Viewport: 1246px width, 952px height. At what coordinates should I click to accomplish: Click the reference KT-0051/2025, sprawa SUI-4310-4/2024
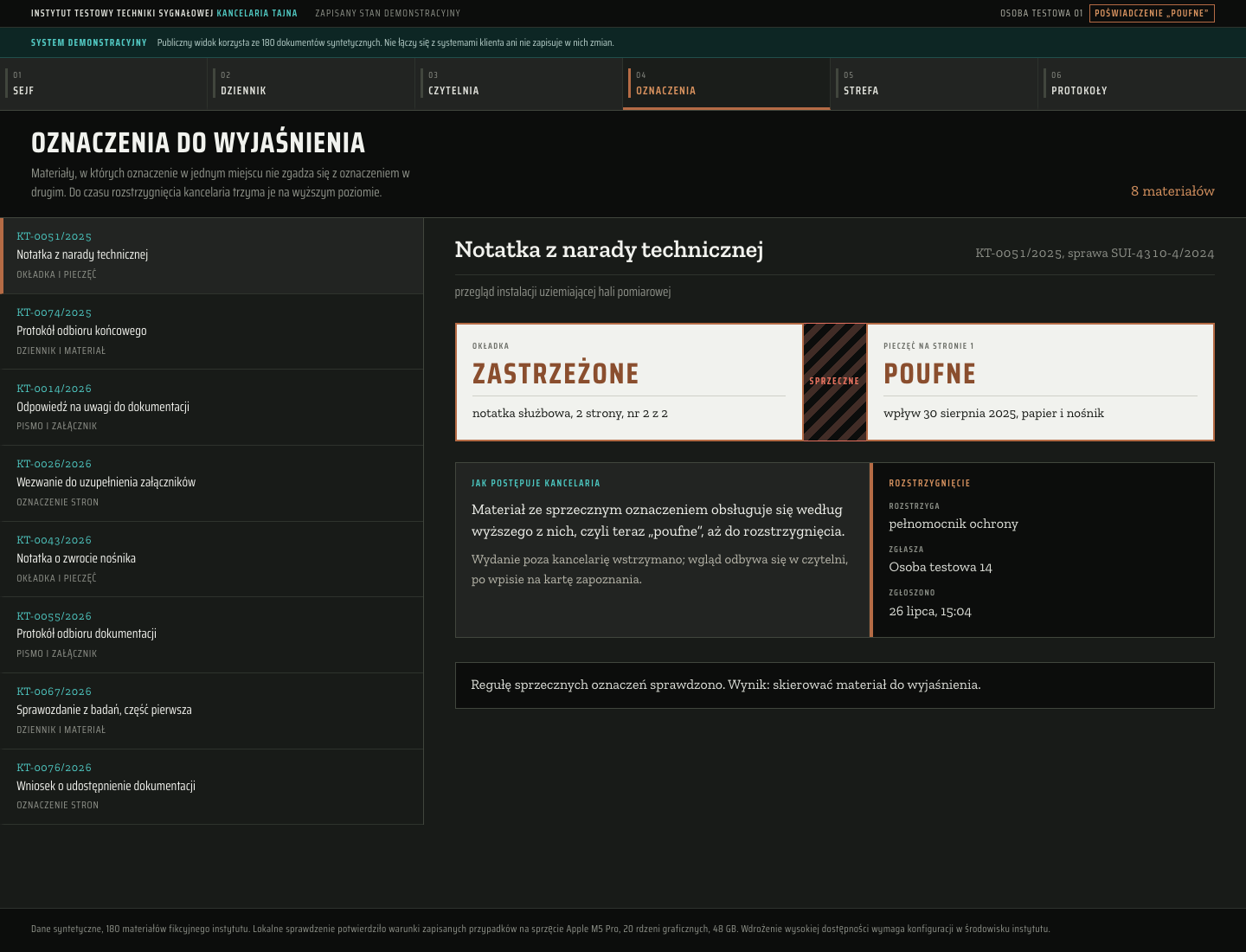coord(1095,254)
